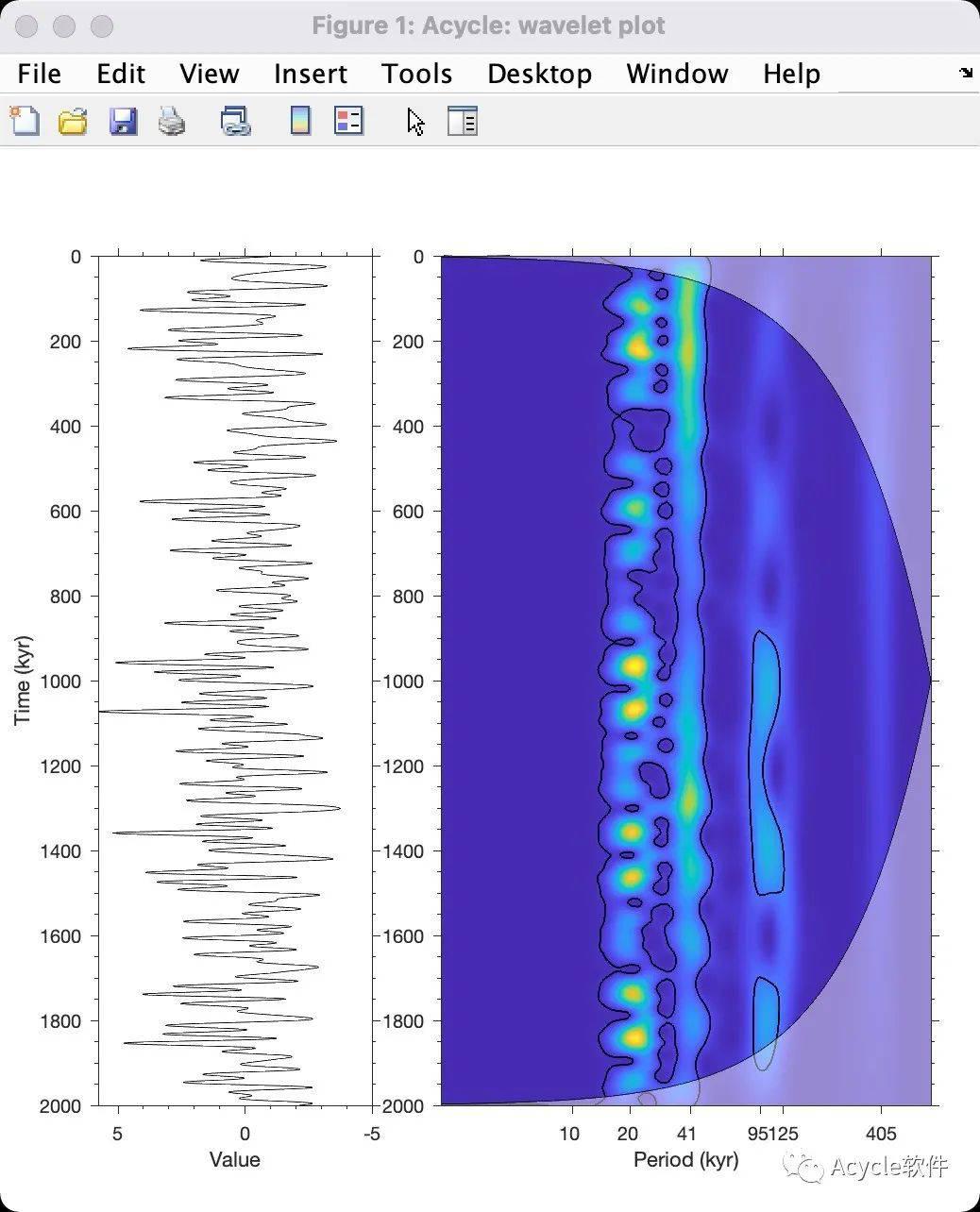This screenshot has height=1212, width=980.
Task: Insert a legend into the plot
Action: pyautogui.click(x=348, y=121)
